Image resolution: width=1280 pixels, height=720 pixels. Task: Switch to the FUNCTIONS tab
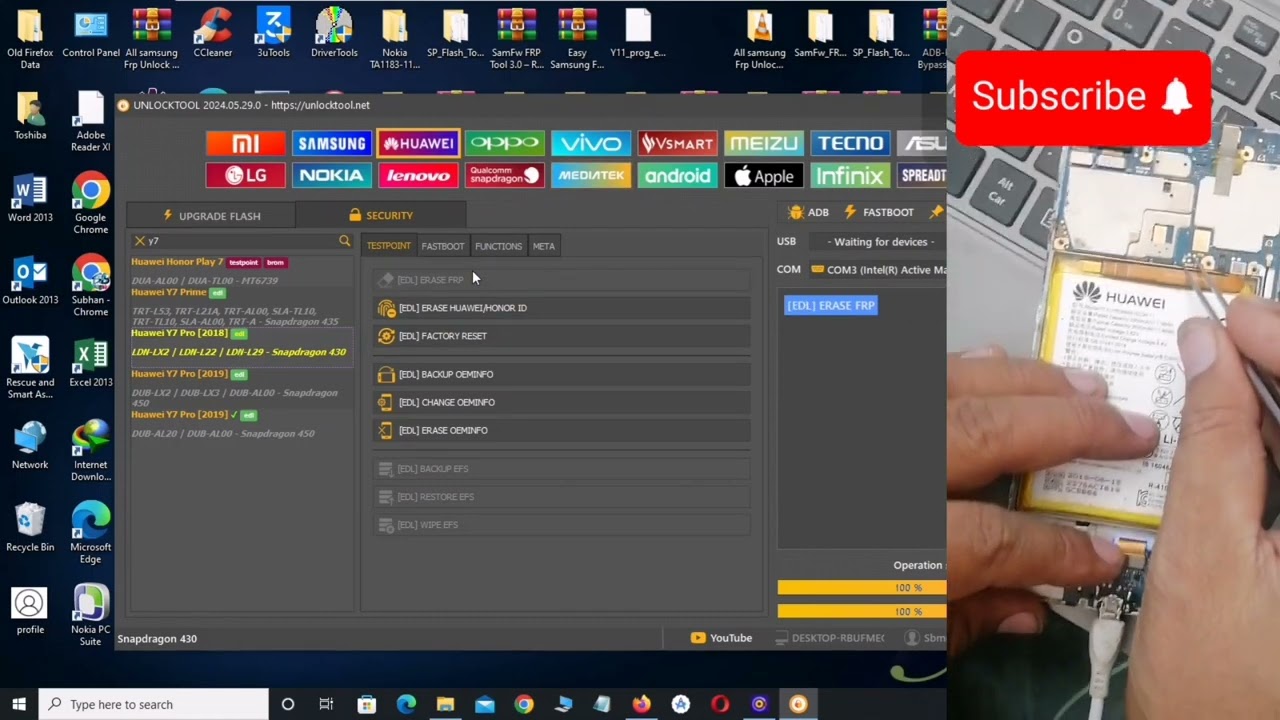point(498,245)
